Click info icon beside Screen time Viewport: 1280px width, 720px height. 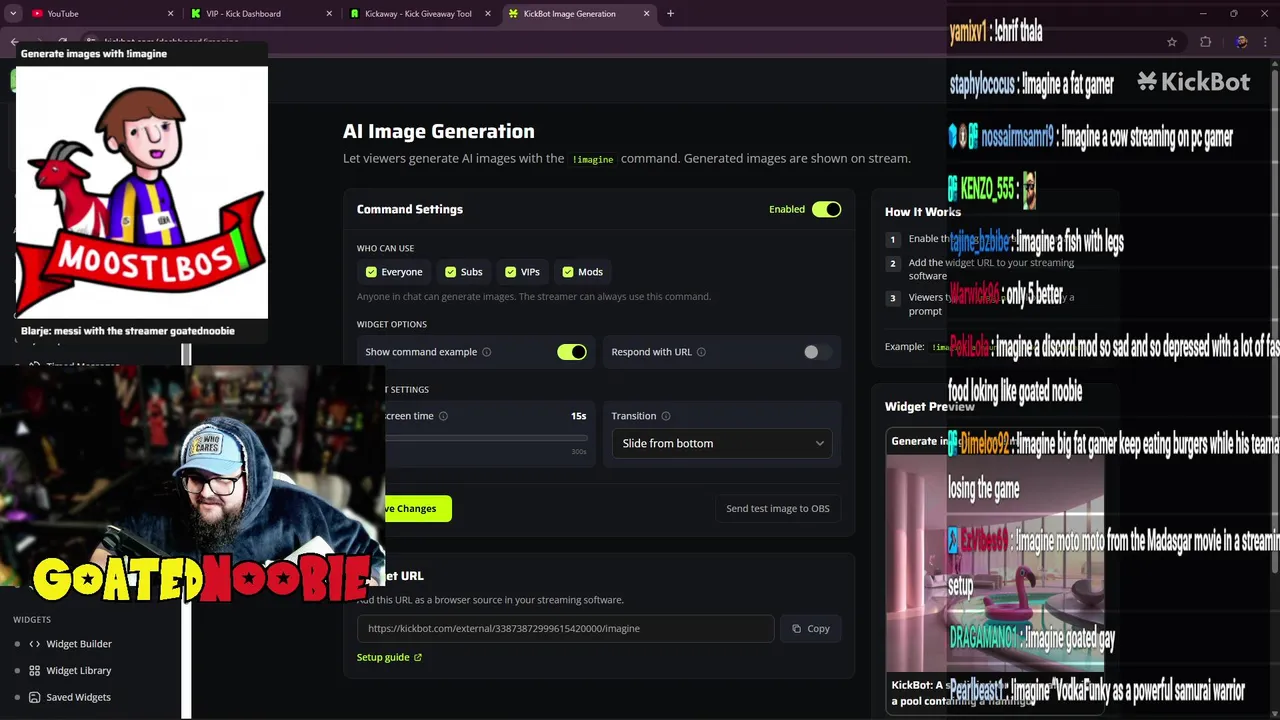pos(443,416)
